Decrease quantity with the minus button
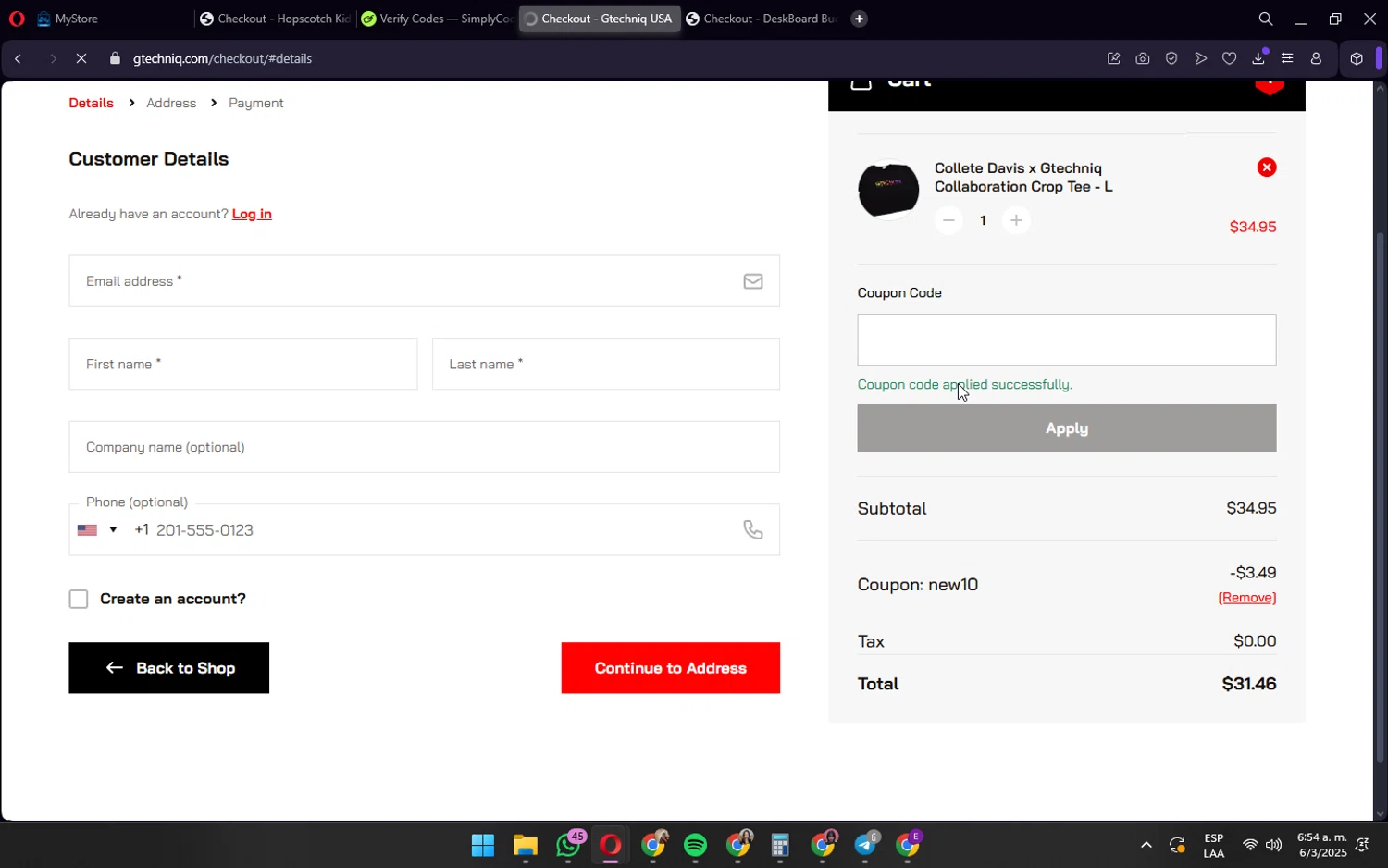Image resolution: width=1388 pixels, height=868 pixels. tap(948, 220)
